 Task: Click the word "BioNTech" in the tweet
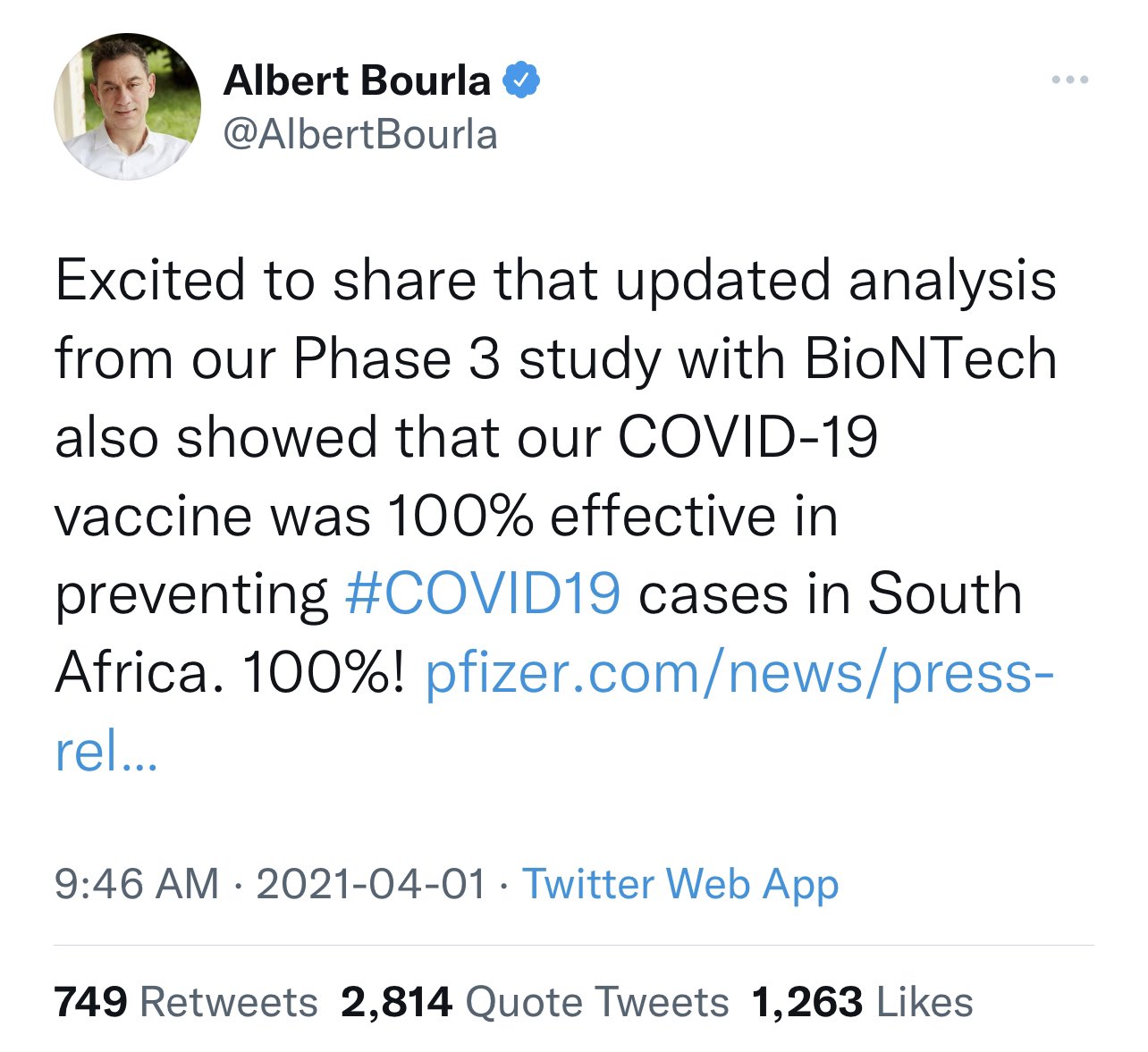pyautogui.click(x=930, y=359)
